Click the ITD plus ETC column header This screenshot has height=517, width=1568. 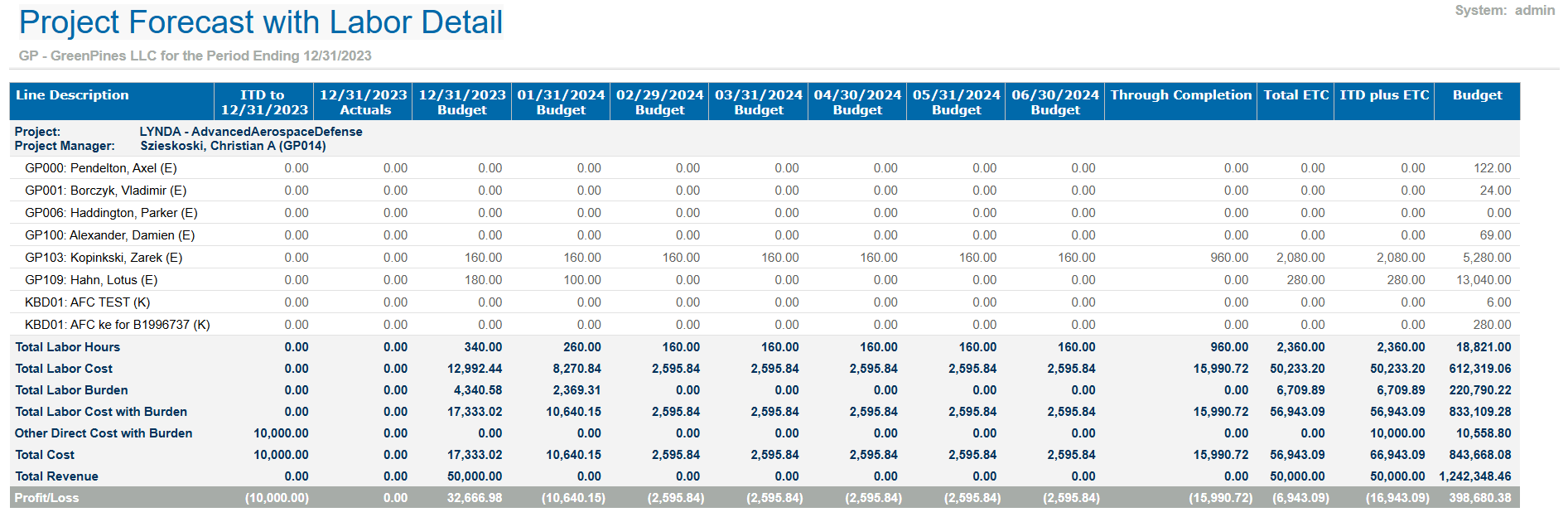pos(1384,95)
